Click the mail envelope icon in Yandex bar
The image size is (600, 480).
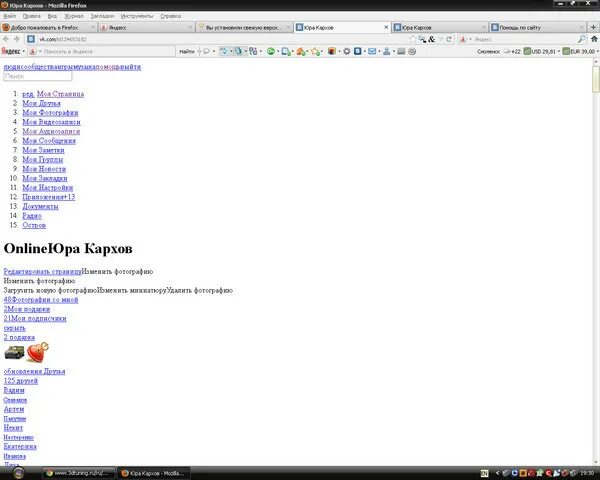[372, 51]
